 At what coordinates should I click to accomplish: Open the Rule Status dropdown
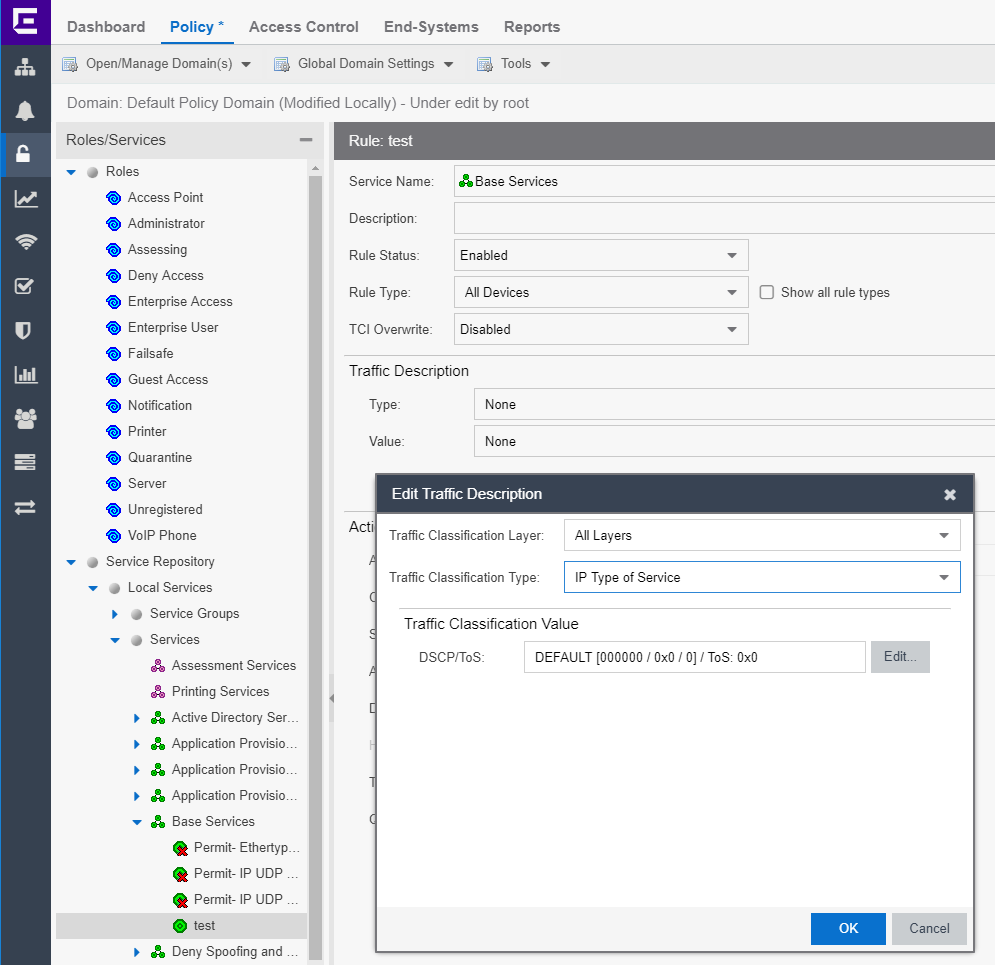(x=600, y=255)
